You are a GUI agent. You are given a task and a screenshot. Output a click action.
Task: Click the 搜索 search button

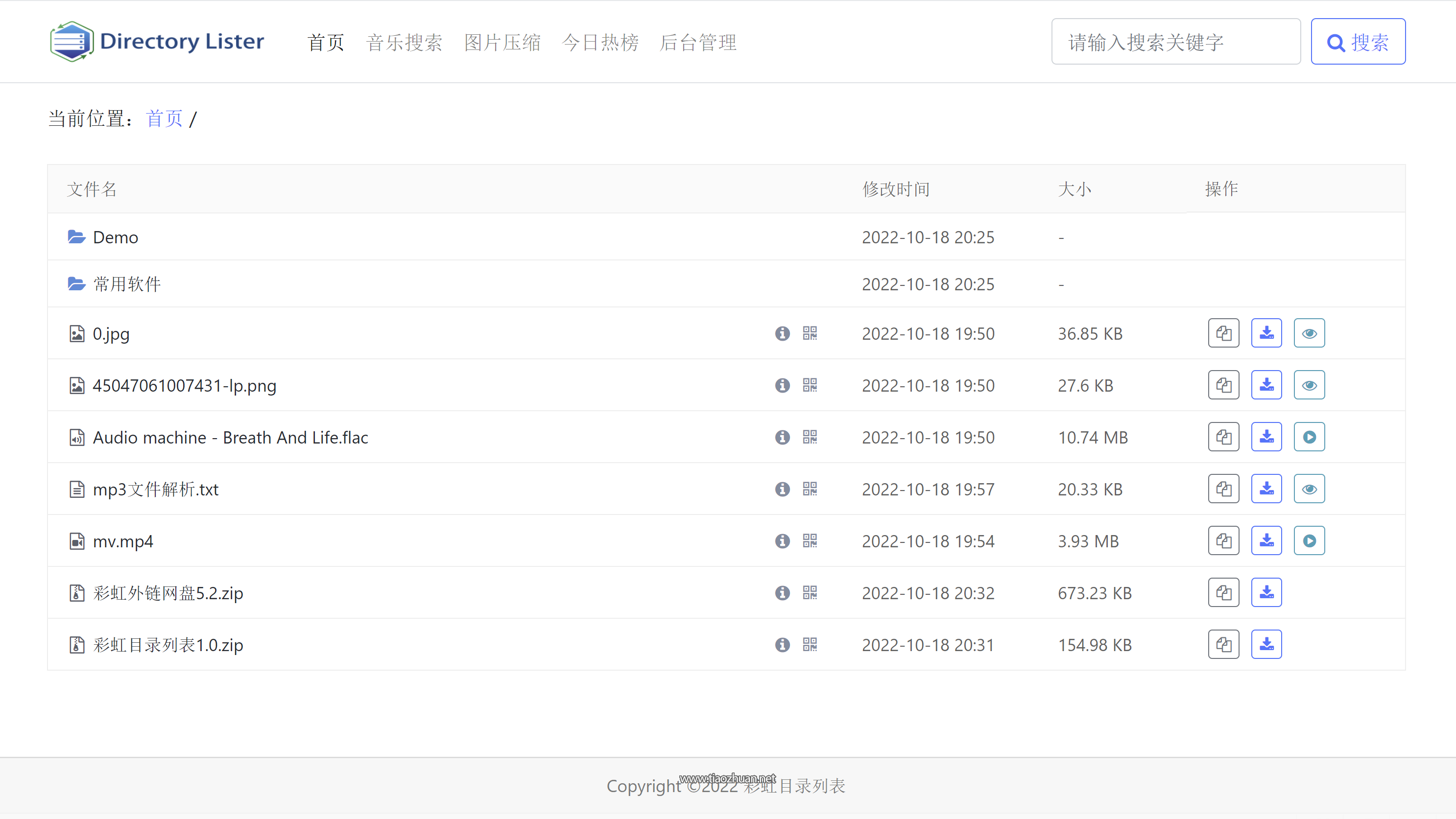(x=1358, y=42)
